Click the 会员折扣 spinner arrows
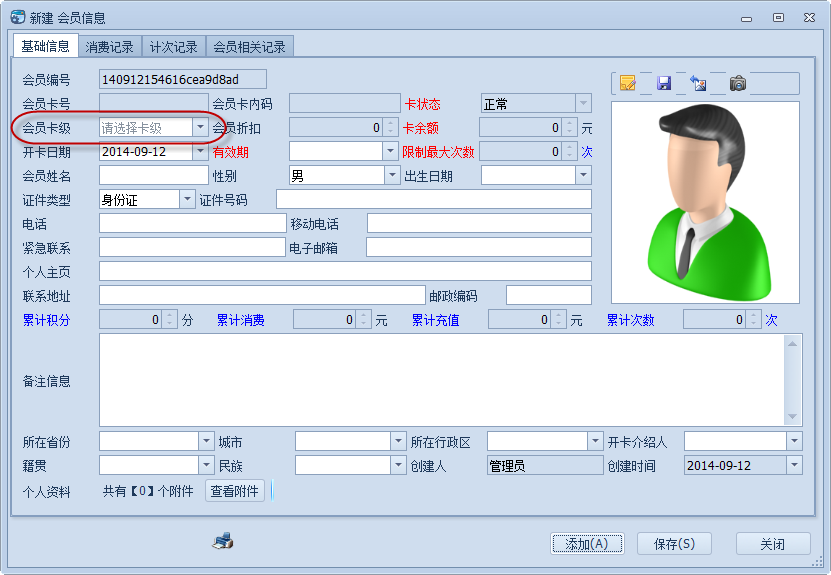This screenshot has width=831, height=575. pos(391,128)
